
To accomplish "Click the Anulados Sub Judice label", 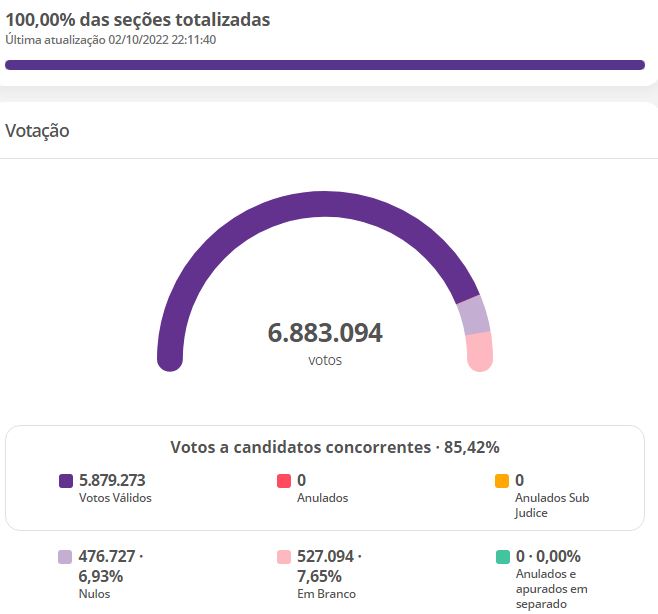I will [x=552, y=505].
